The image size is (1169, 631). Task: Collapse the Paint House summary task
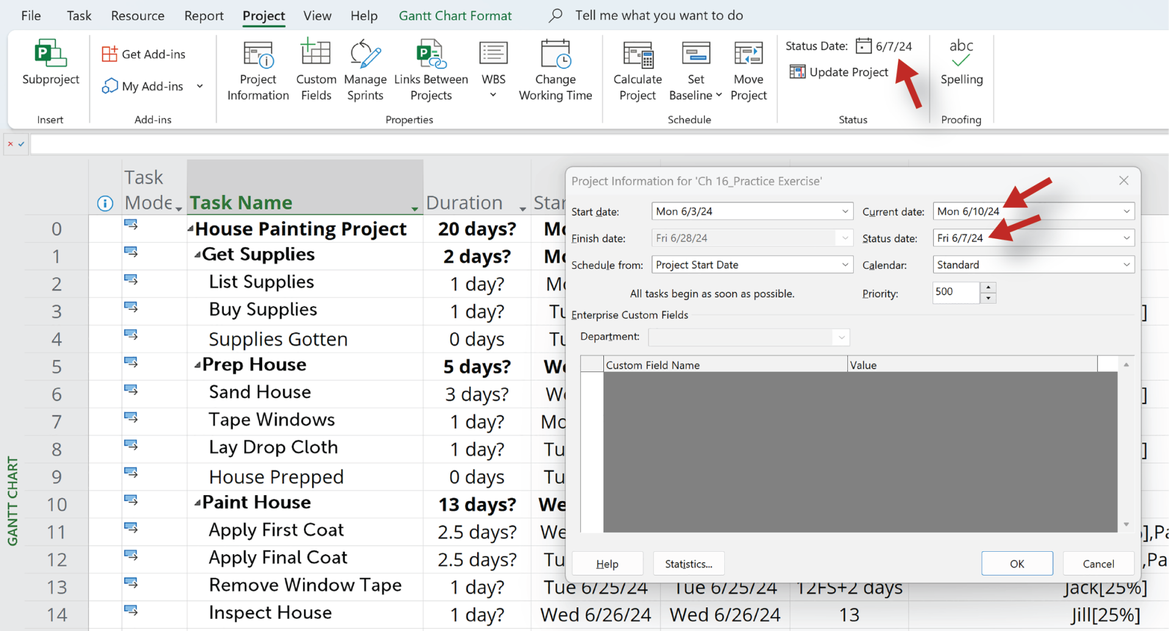(198, 503)
